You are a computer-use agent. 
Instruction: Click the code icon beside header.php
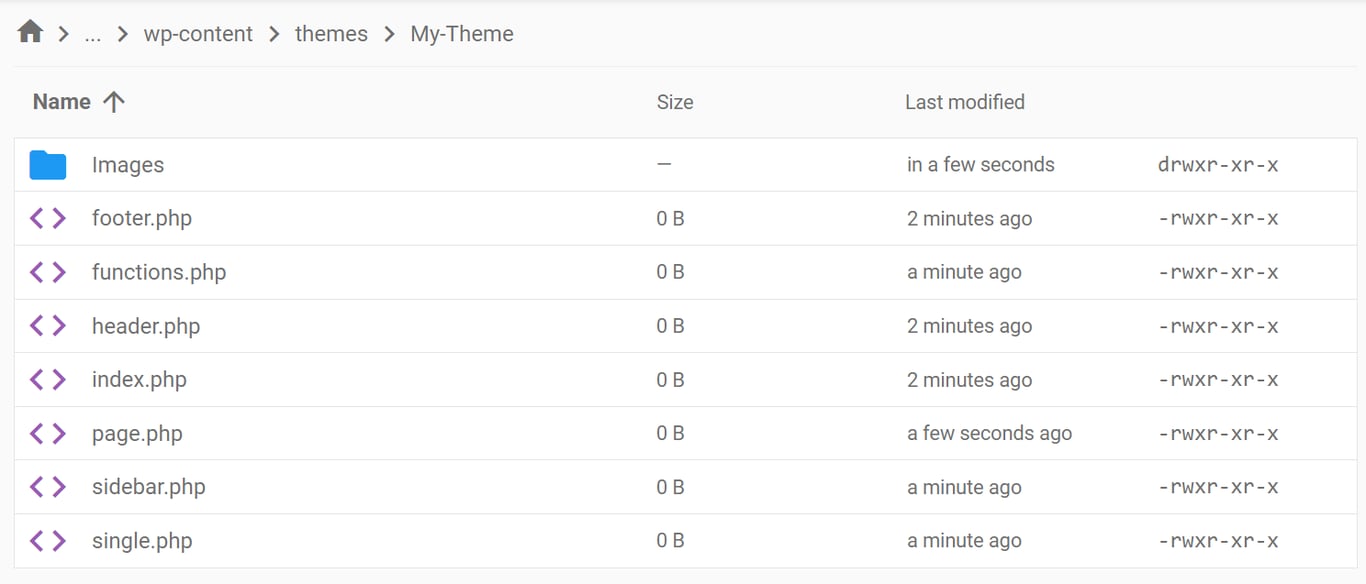pos(46,325)
